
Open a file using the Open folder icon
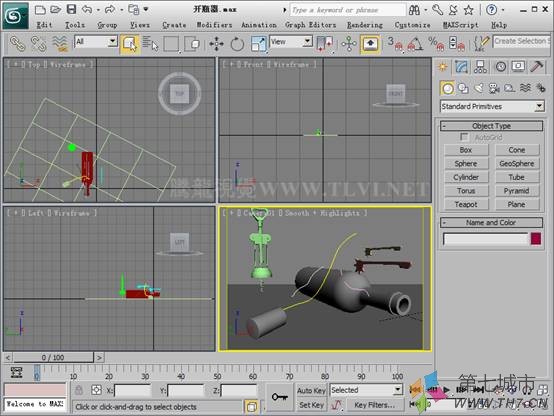pos(55,10)
